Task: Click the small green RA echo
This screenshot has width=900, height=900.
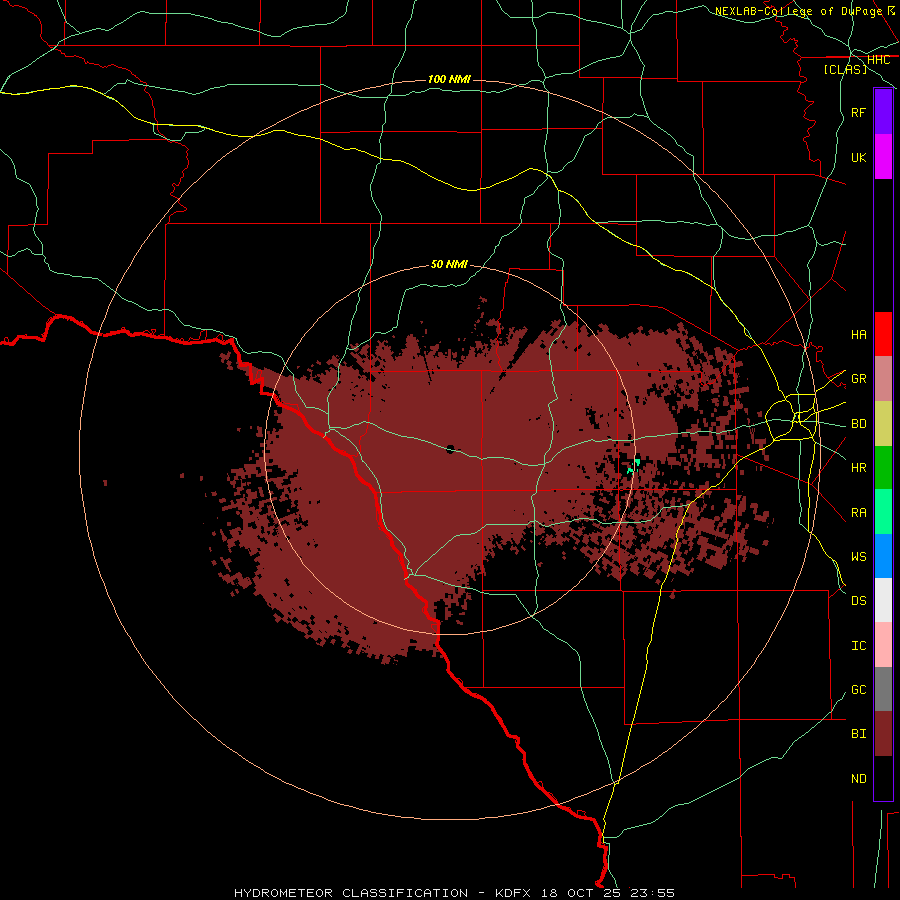Action: click(634, 465)
